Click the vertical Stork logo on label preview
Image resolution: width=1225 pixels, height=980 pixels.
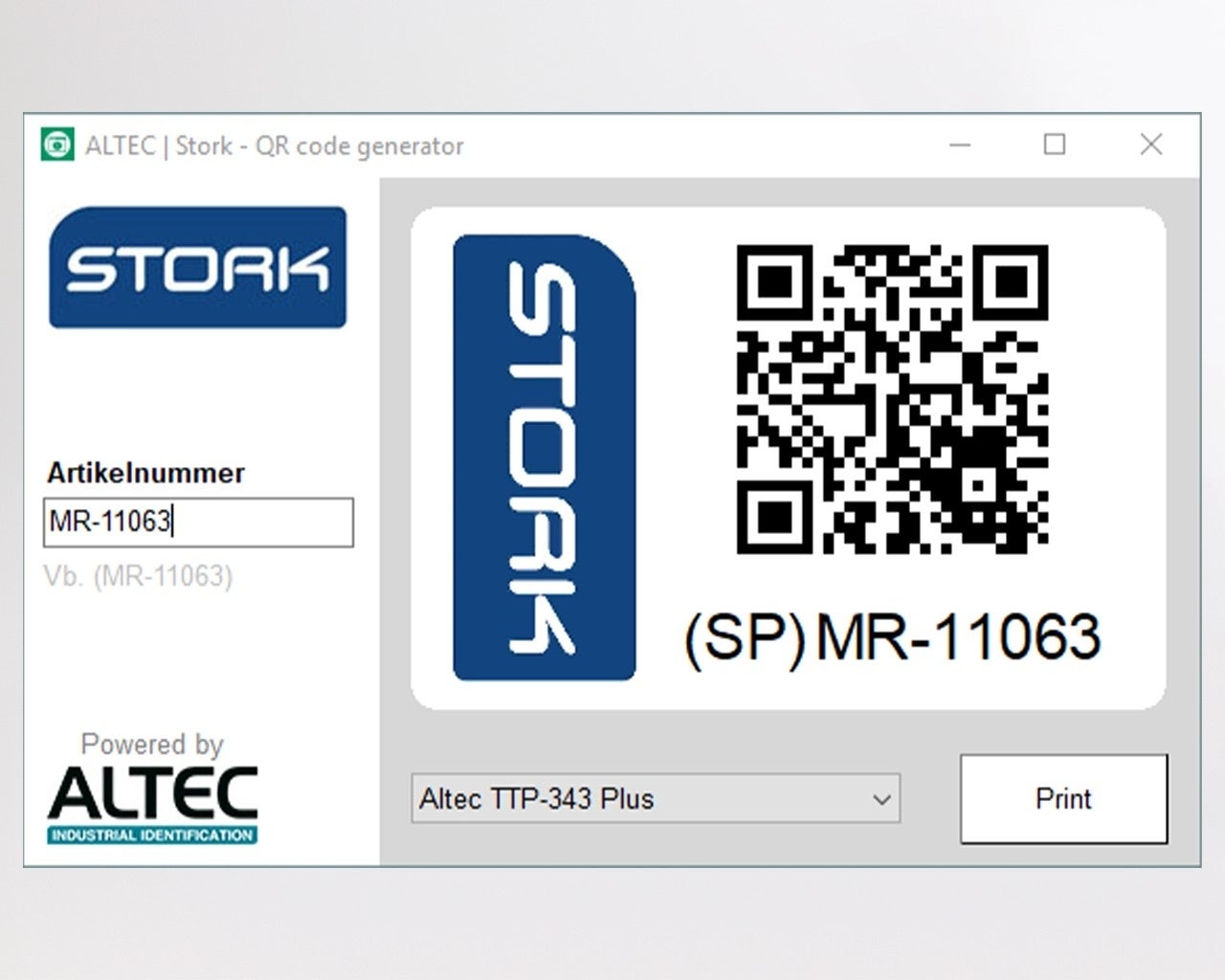(544, 457)
